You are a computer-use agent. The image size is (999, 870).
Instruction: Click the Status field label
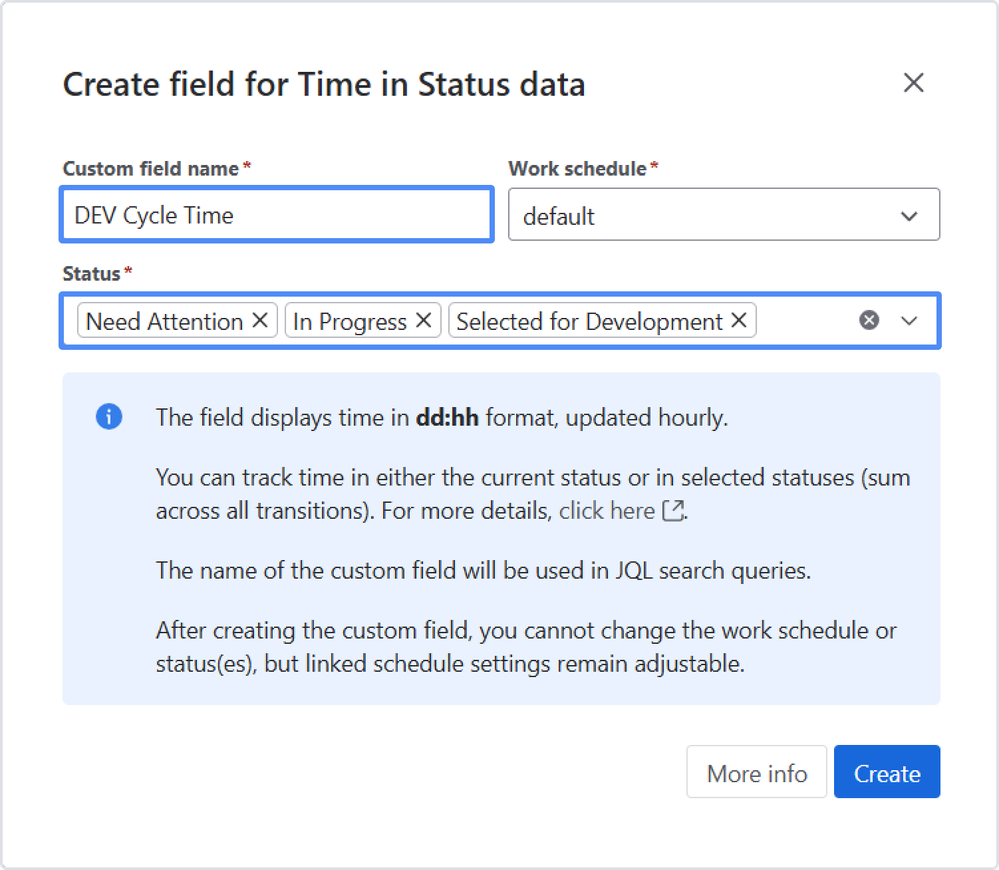click(x=91, y=273)
